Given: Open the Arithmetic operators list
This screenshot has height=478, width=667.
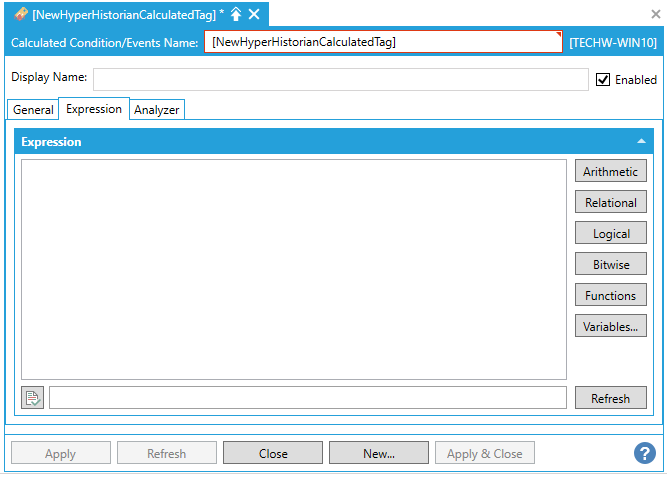Looking at the screenshot, I should pos(610,172).
